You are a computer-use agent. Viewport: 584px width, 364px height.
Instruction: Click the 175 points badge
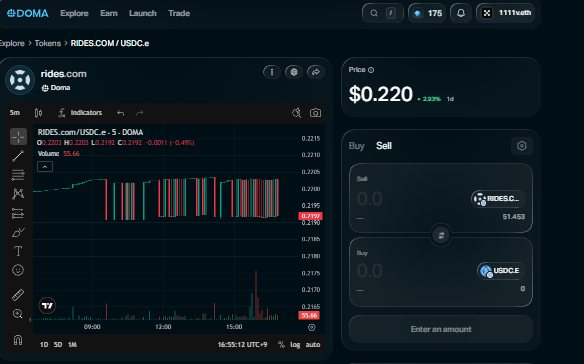[x=427, y=13]
